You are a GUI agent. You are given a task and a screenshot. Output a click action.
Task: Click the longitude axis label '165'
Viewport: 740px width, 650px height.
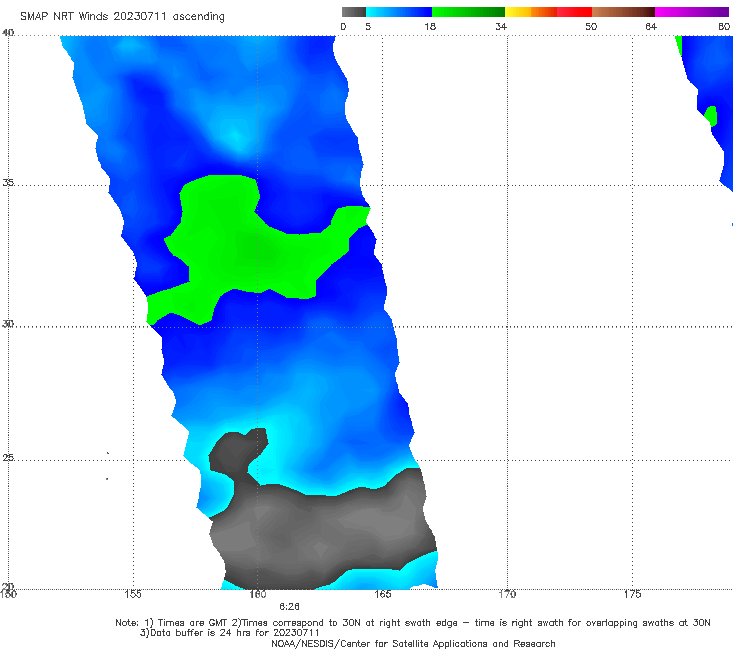point(382,594)
